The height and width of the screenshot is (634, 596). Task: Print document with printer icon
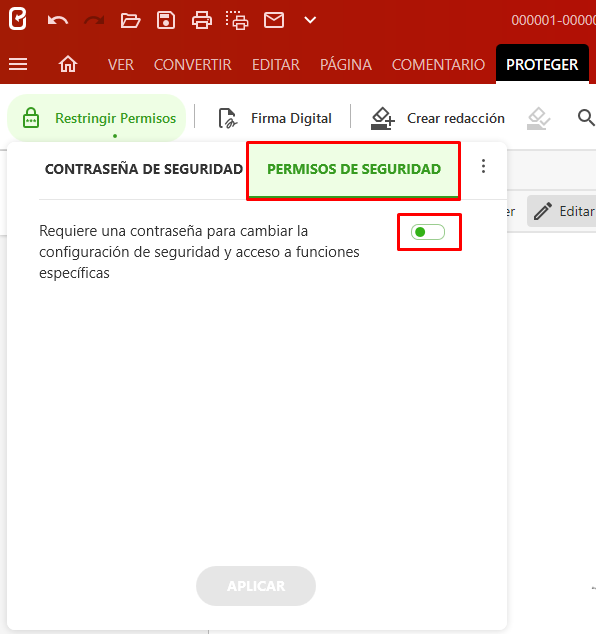pos(202,20)
